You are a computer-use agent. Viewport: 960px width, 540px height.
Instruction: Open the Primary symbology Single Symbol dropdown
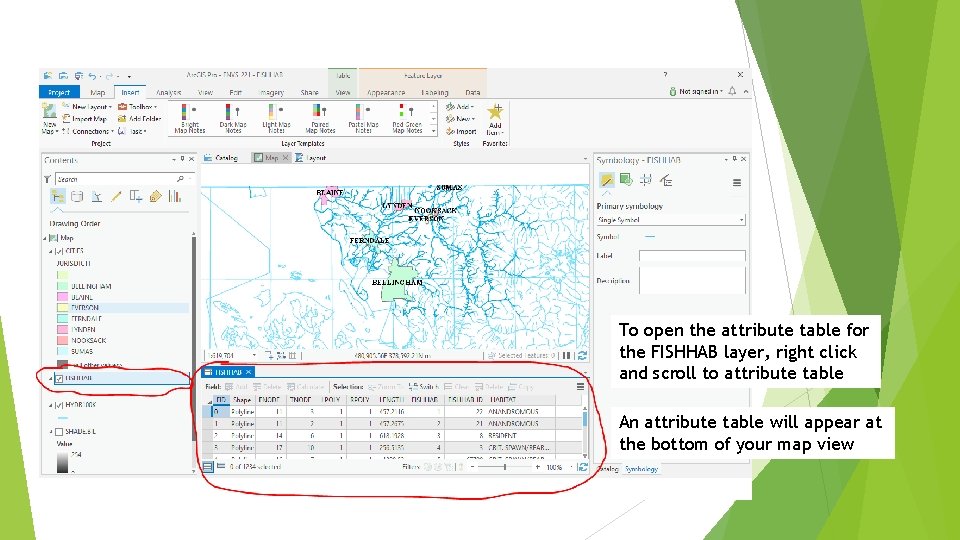(x=670, y=220)
